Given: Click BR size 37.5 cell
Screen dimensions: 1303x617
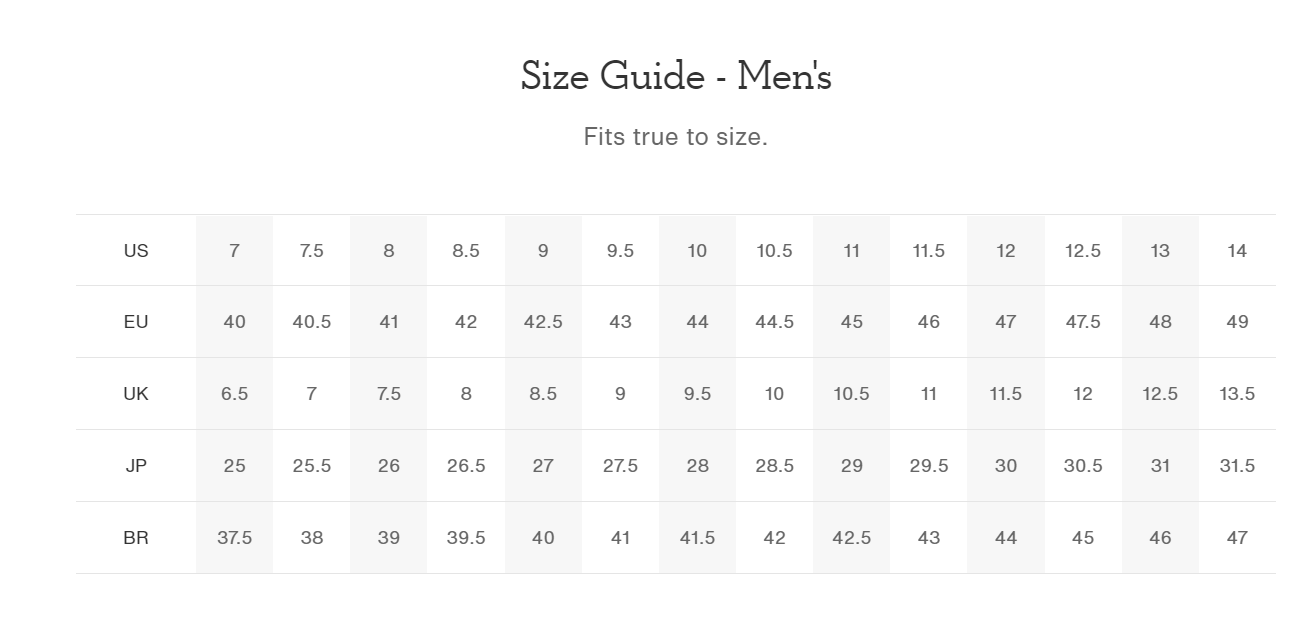Looking at the screenshot, I should (x=234, y=538).
